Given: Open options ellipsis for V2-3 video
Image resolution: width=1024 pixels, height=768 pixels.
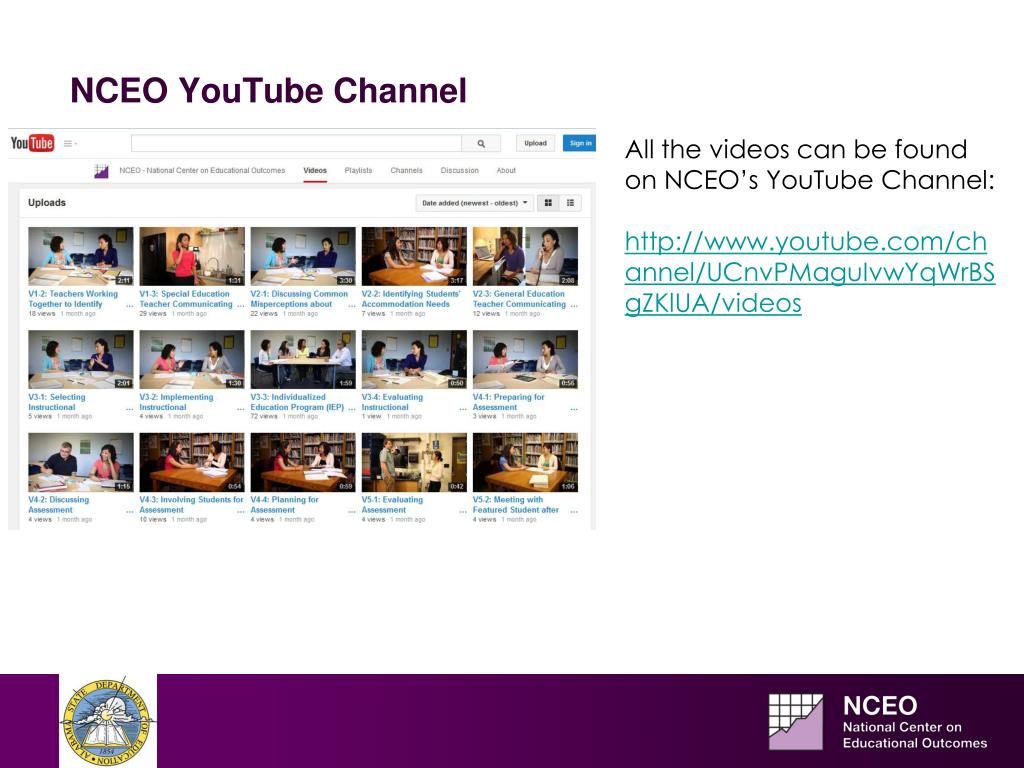Looking at the screenshot, I should click(574, 305).
